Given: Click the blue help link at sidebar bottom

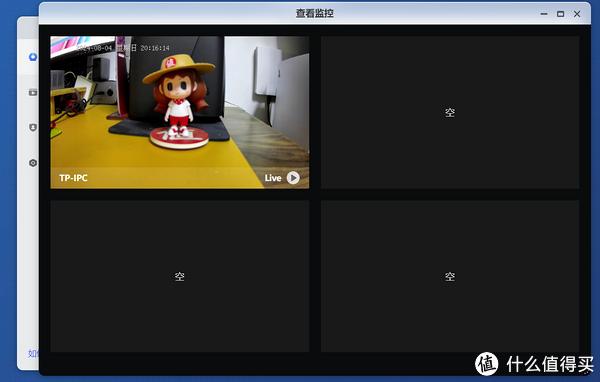Looking at the screenshot, I should [x=33, y=353].
